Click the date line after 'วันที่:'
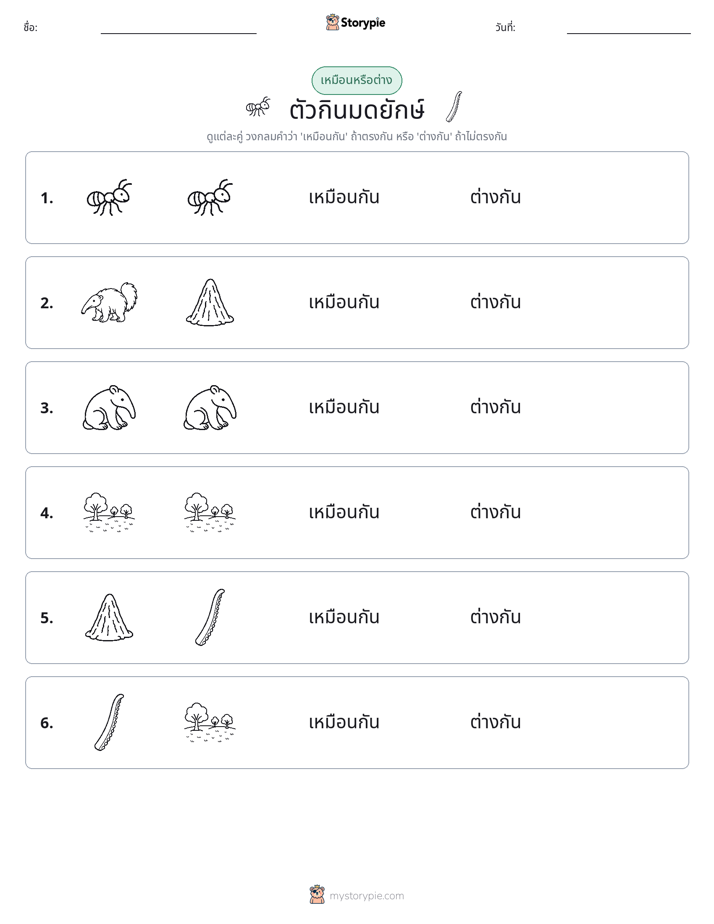 [x=629, y=29]
